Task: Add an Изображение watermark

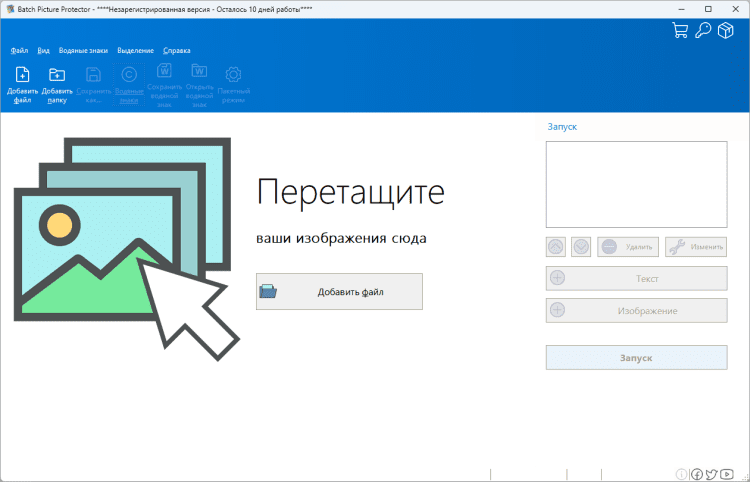Action: 637,310
